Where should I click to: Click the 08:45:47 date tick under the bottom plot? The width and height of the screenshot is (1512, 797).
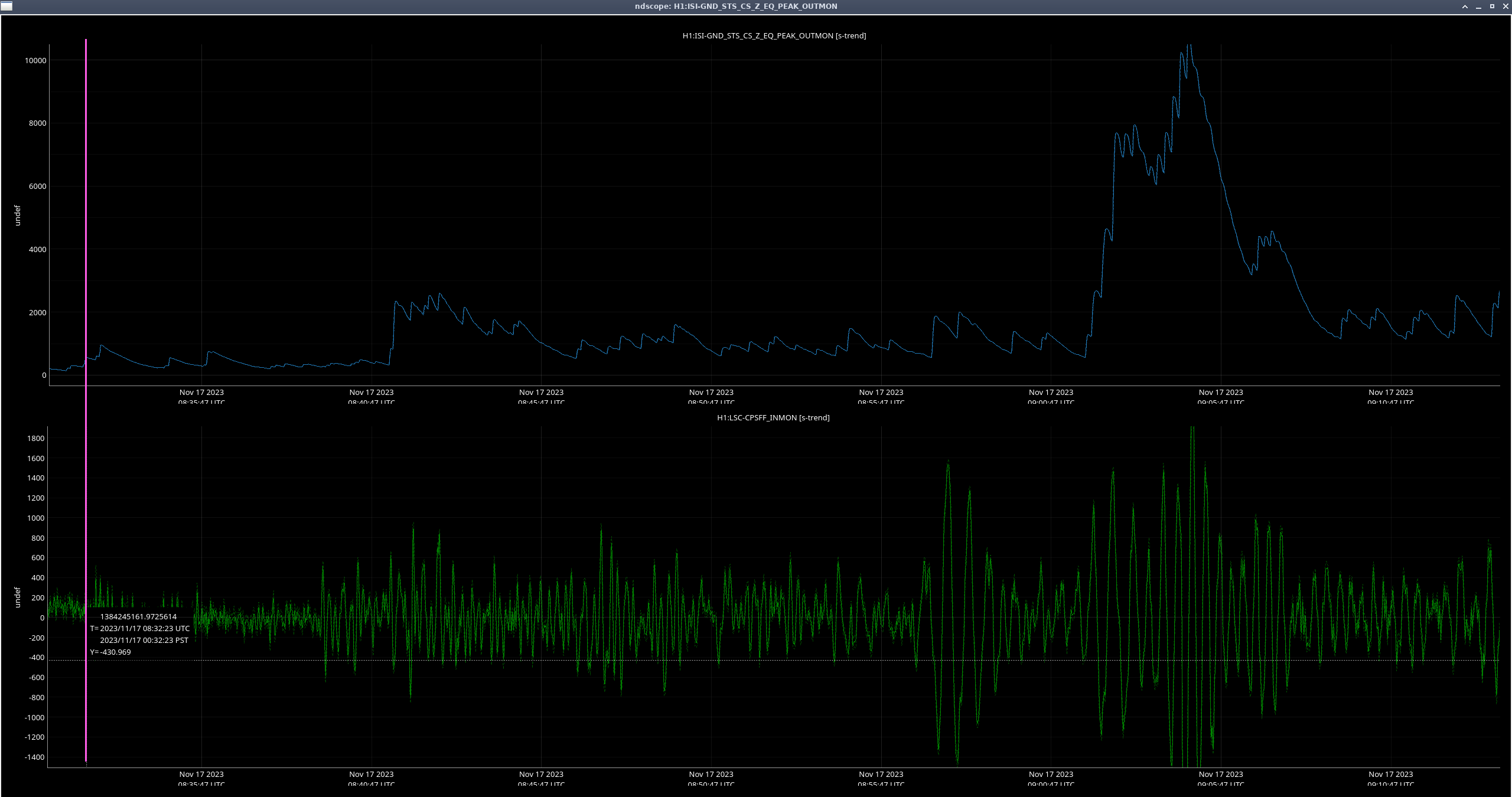coord(541,778)
